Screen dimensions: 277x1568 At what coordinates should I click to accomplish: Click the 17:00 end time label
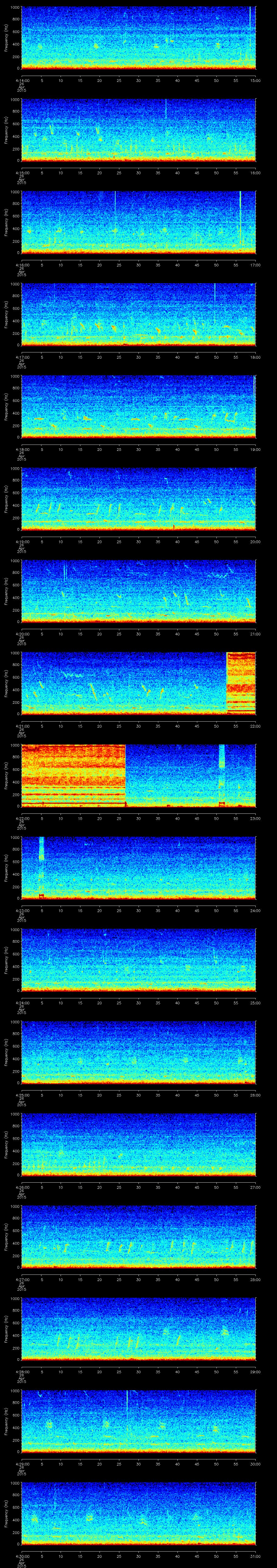point(255,265)
